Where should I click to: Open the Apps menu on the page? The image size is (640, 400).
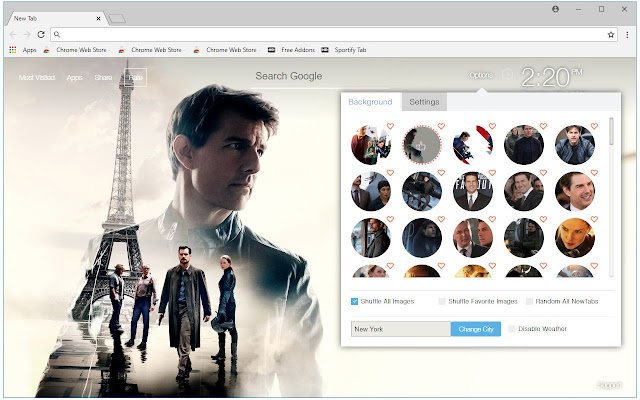(74, 78)
